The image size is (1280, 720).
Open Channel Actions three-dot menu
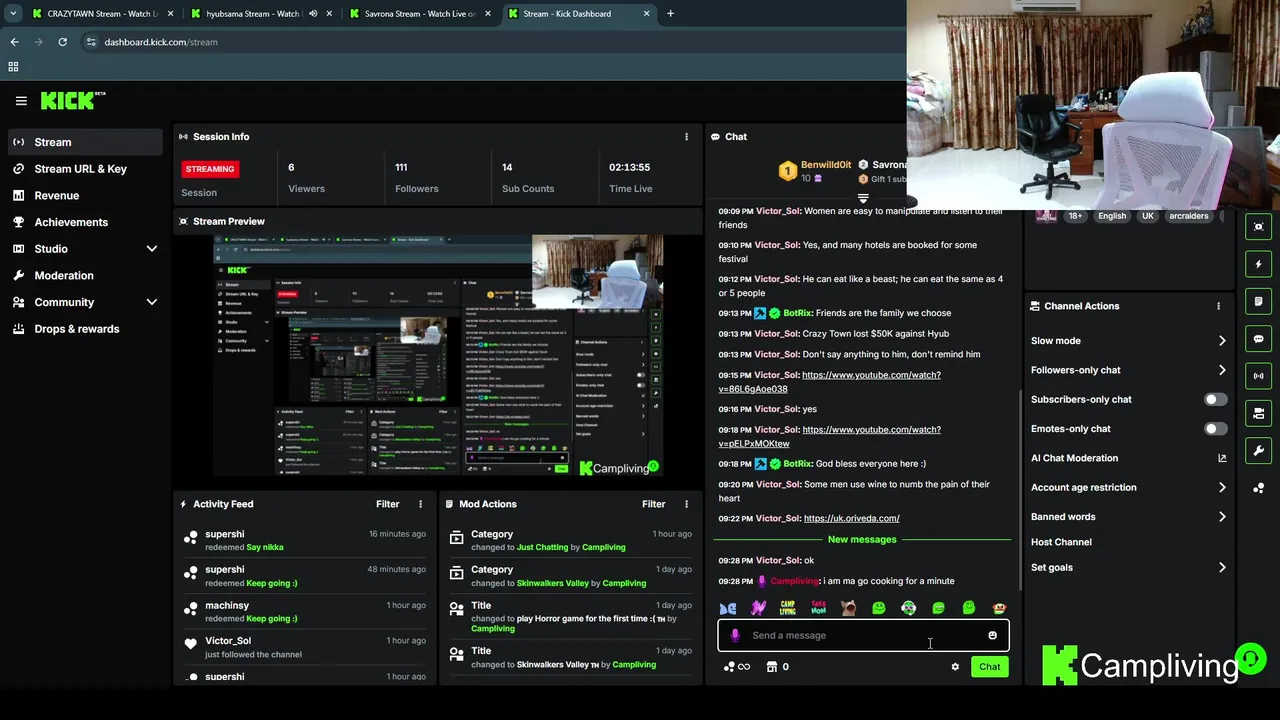tap(1218, 306)
